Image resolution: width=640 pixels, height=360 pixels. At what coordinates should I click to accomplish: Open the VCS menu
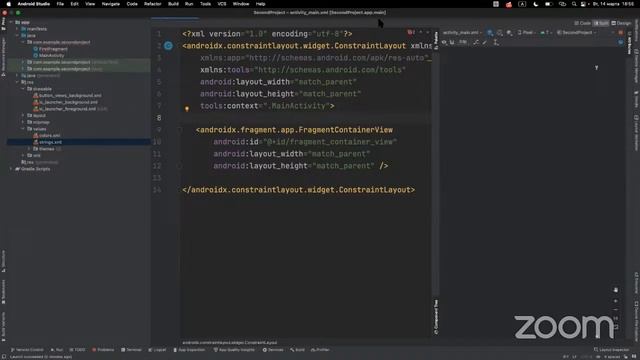[222, 4]
